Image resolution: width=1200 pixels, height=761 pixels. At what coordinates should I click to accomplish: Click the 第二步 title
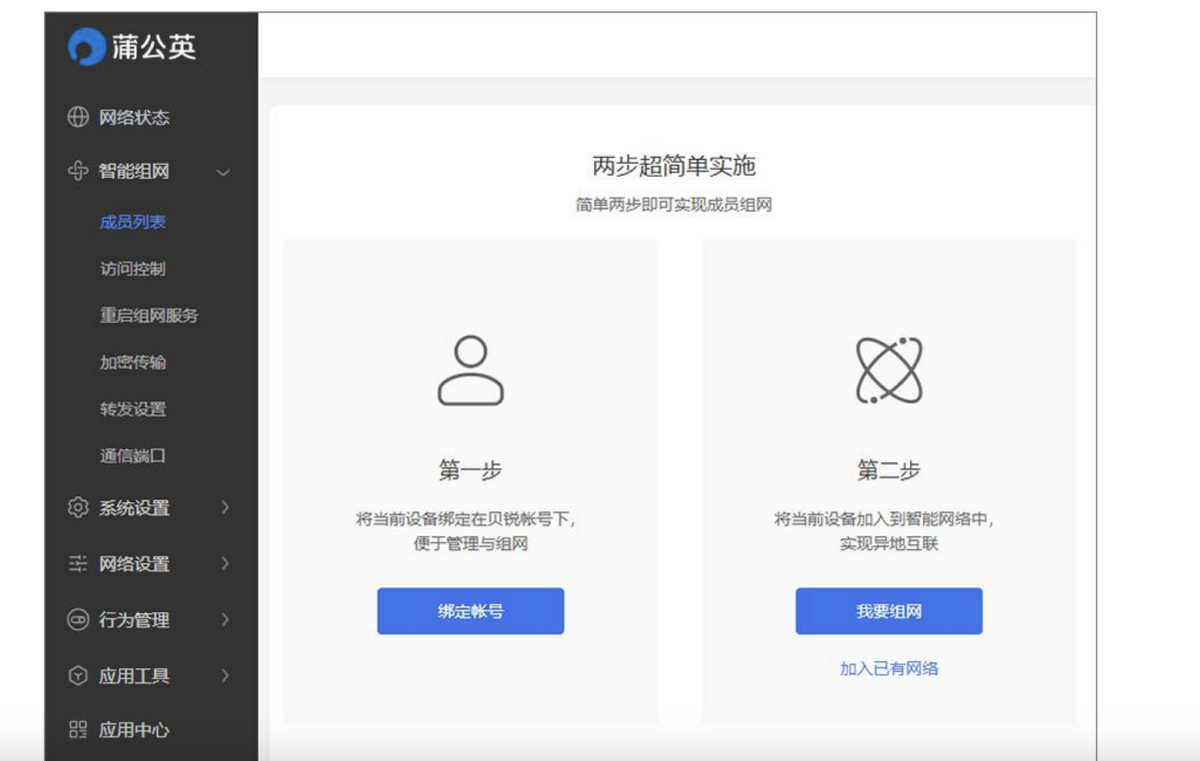click(889, 470)
